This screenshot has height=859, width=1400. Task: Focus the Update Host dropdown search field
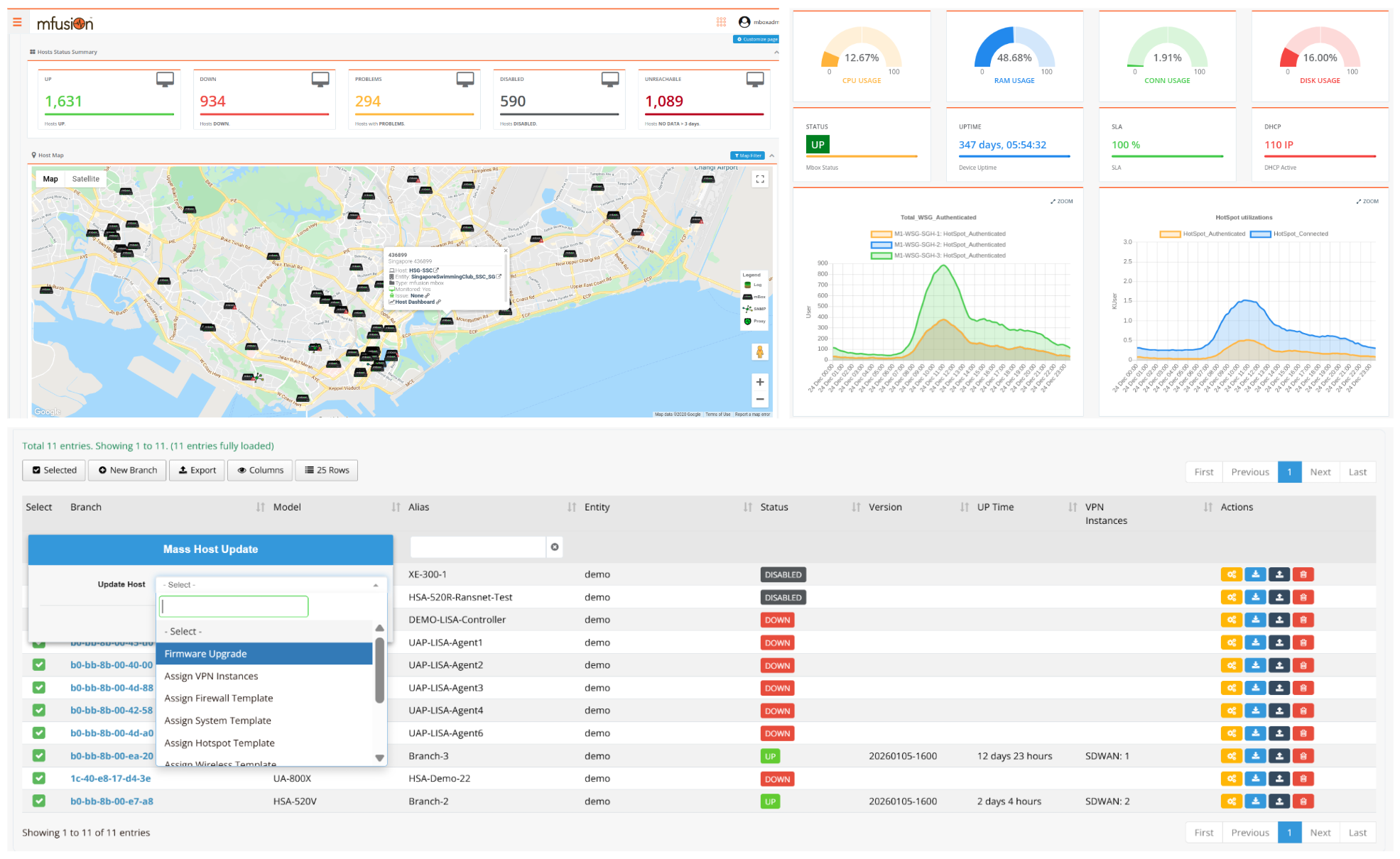tap(234, 606)
